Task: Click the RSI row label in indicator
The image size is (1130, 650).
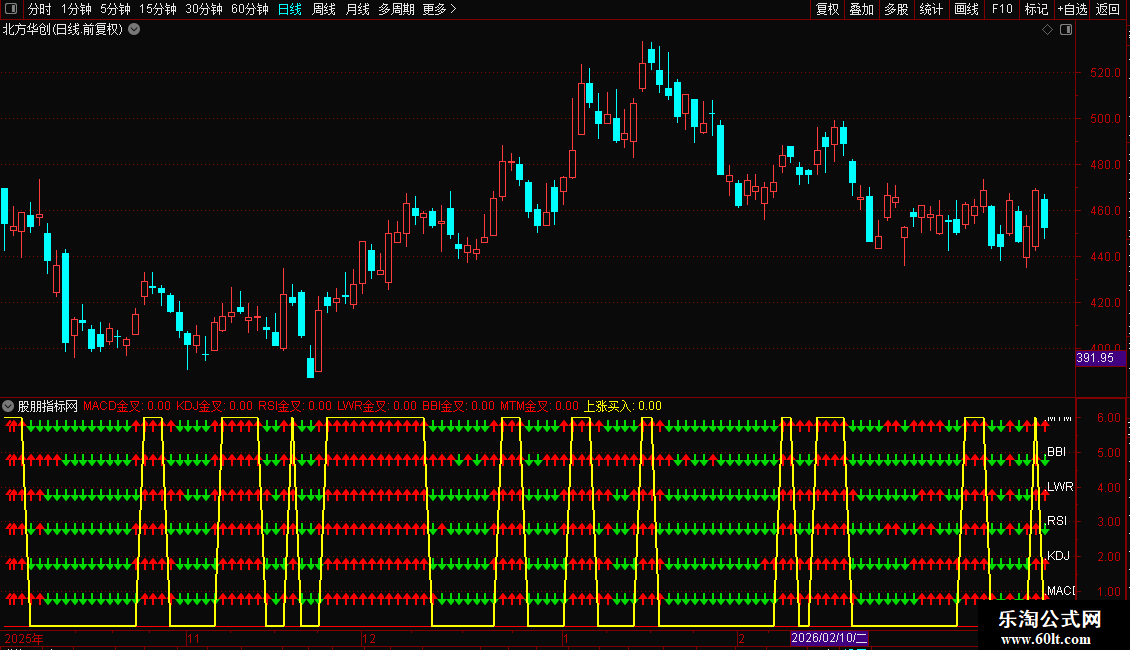Action: (1057, 520)
